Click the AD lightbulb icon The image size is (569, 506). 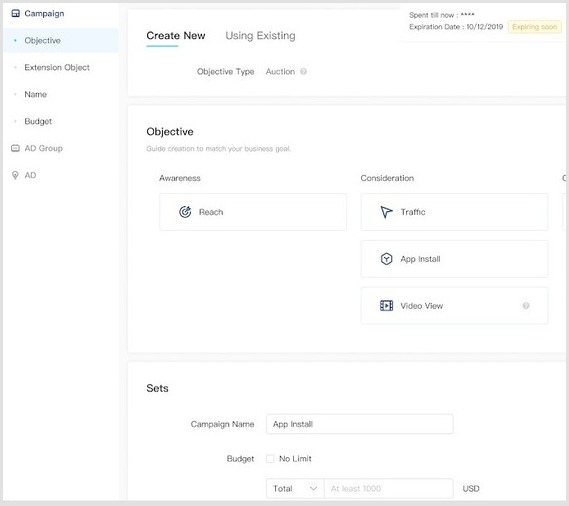15,175
